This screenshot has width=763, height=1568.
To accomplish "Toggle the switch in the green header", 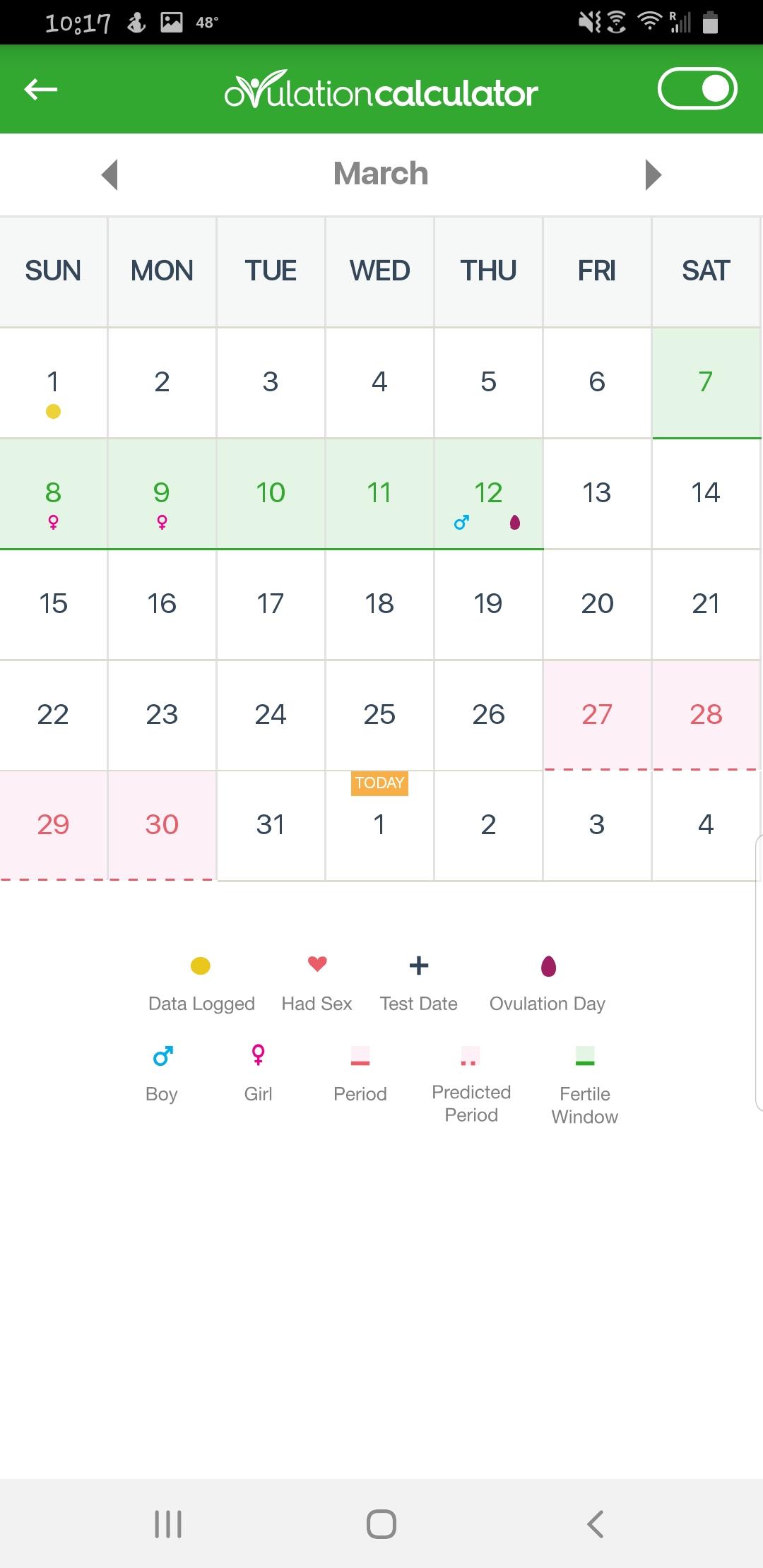I will (x=697, y=89).
